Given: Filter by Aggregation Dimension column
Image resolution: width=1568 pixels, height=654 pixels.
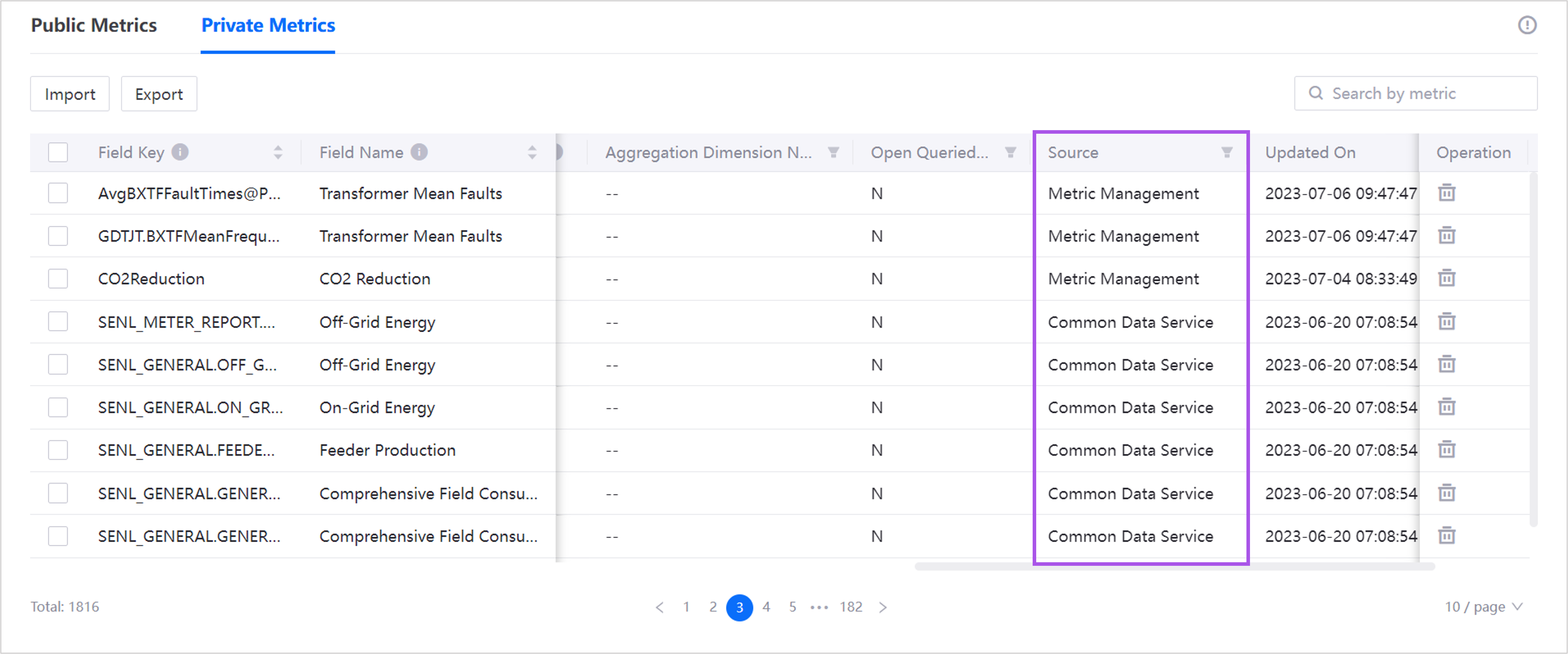Looking at the screenshot, I should (x=833, y=152).
